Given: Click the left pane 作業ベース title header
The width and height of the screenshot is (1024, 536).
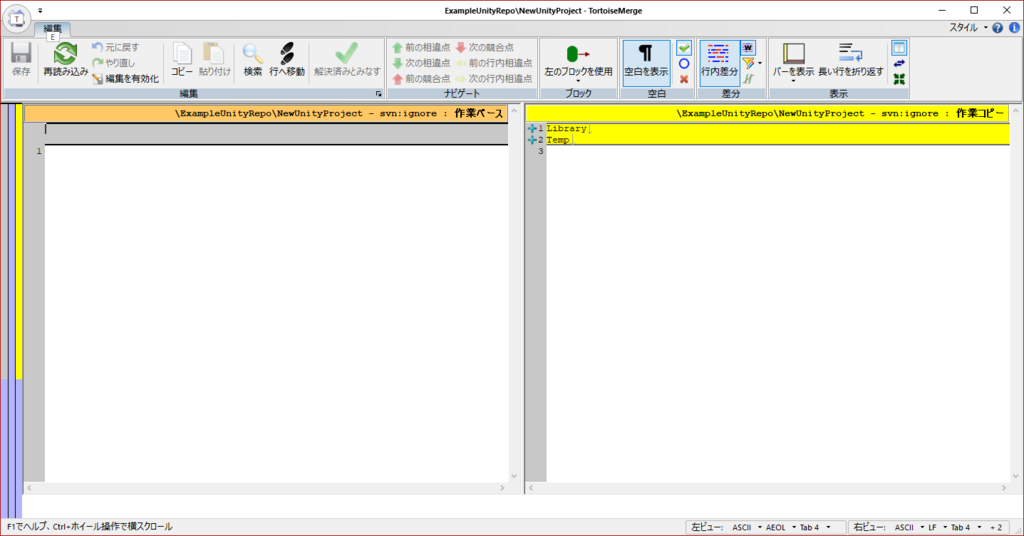Looking at the screenshot, I should (x=265, y=114).
